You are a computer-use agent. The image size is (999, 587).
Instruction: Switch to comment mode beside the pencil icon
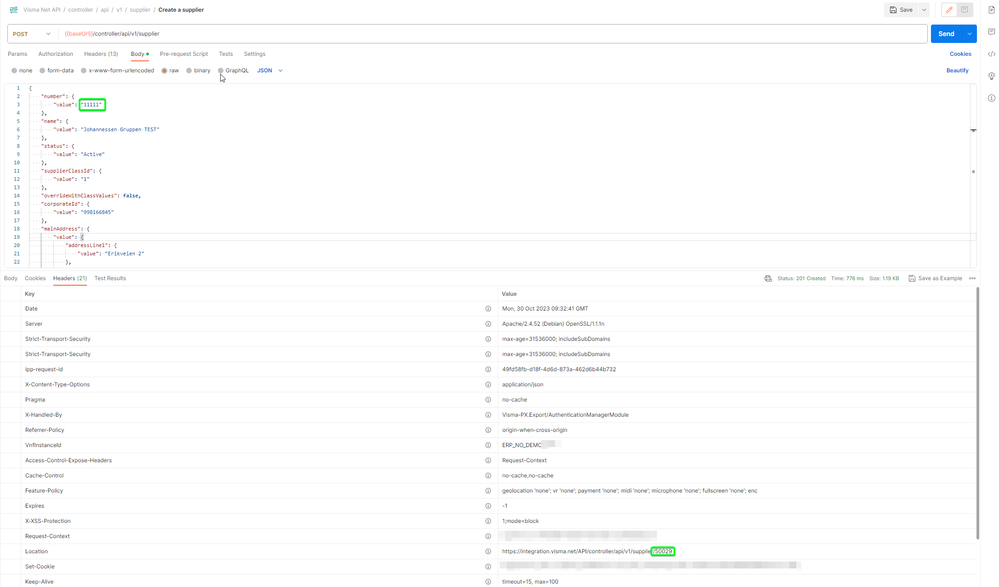tap(965, 10)
